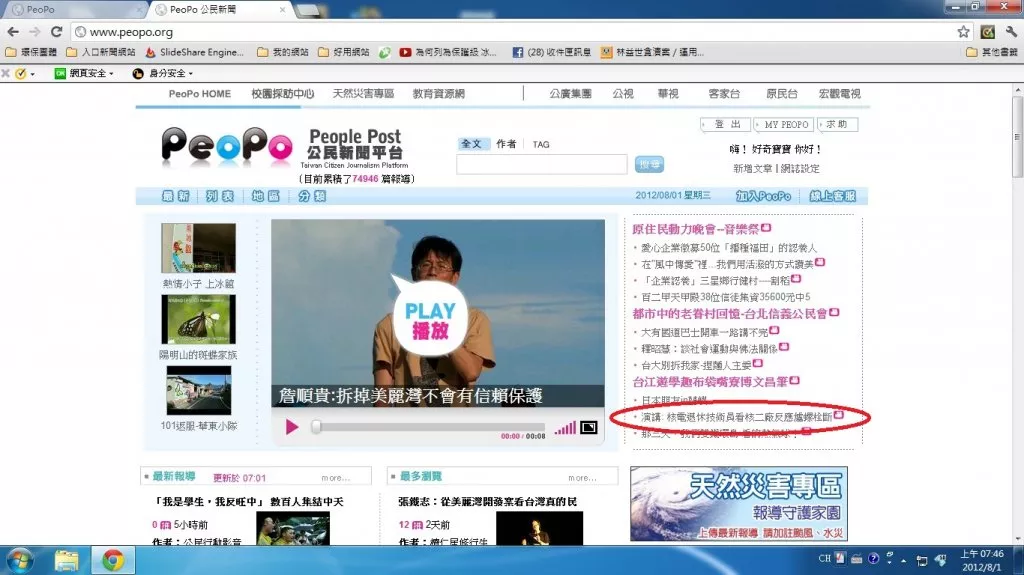Open 天然災害專區 in top navigation
Screen dimensions: 1024x575
click(x=363, y=93)
